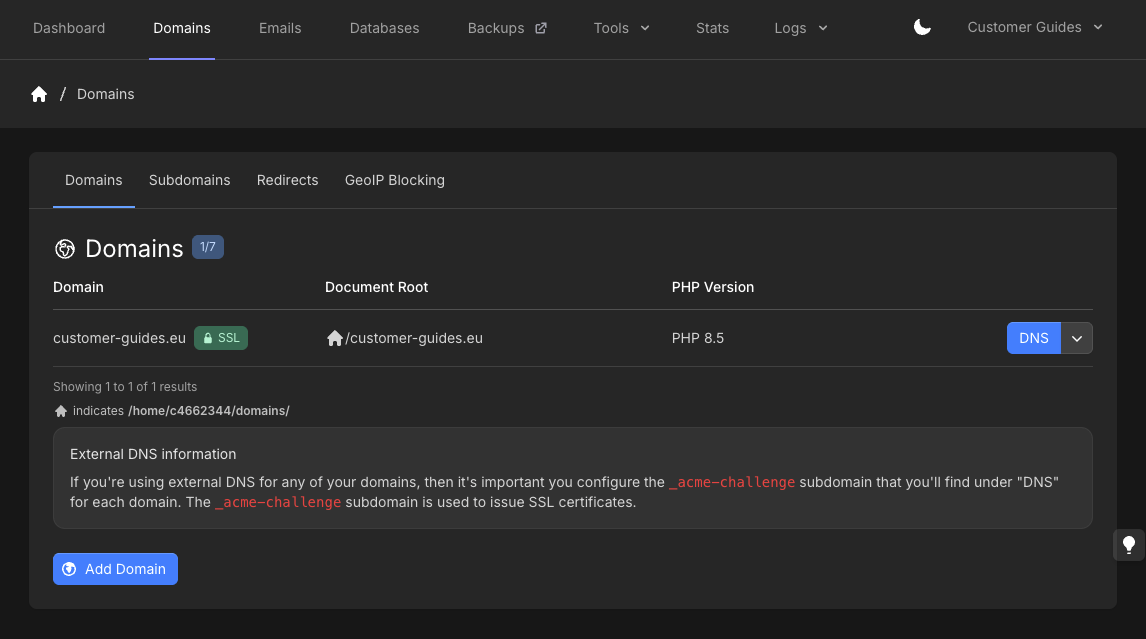
Task: Open the Databases section
Action: pos(384,29)
